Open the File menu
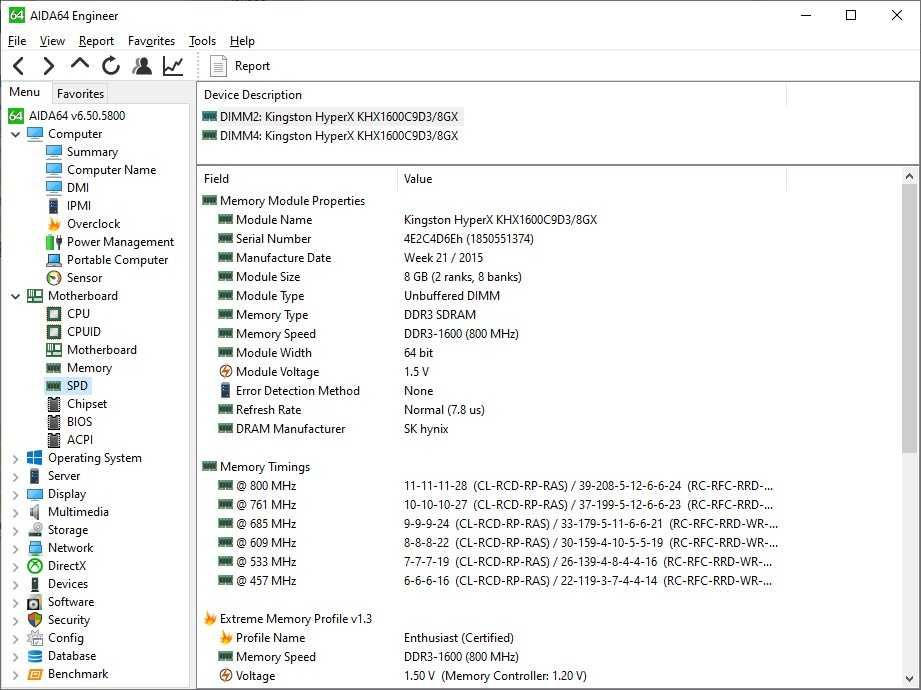 pyautogui.click(x=17, y=41)
